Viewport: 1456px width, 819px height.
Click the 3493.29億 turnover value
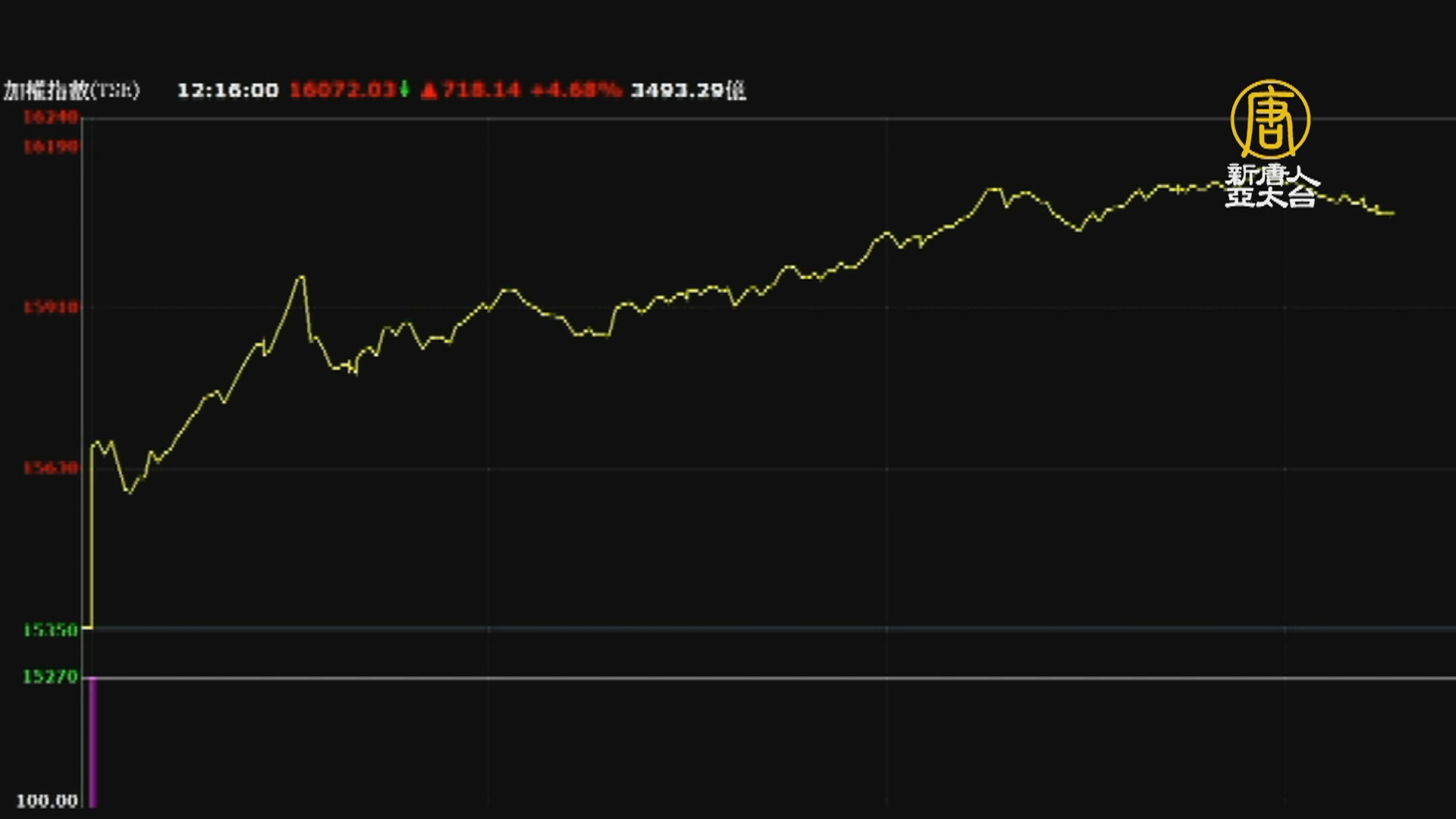688,90
